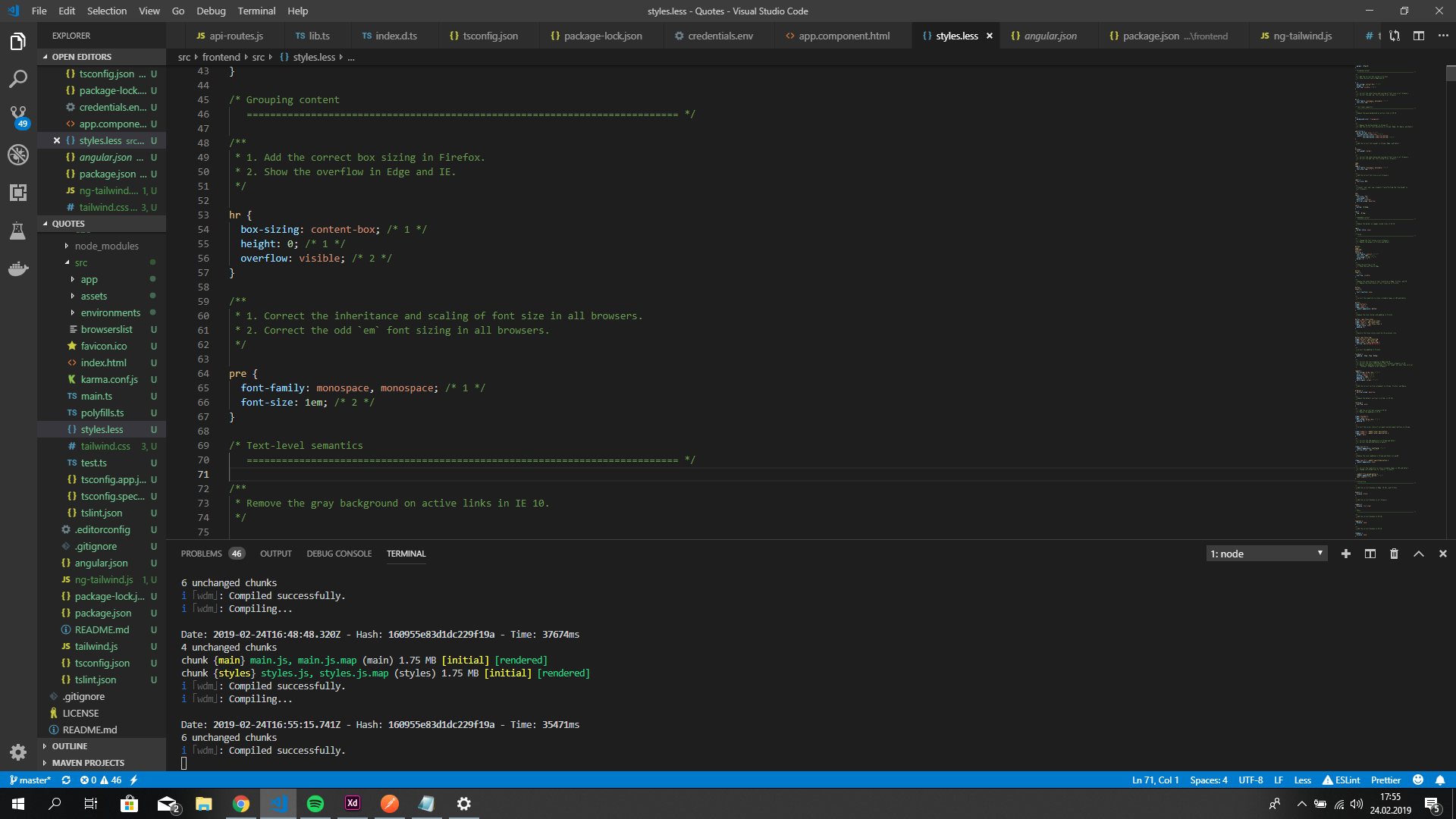The image size is (1456, 819).
Task: Open the Terminal menu
Action: 256,11
